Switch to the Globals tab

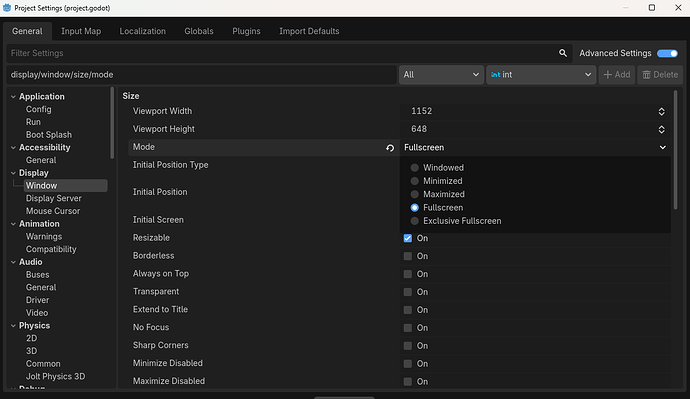click(x=199, y=31)
